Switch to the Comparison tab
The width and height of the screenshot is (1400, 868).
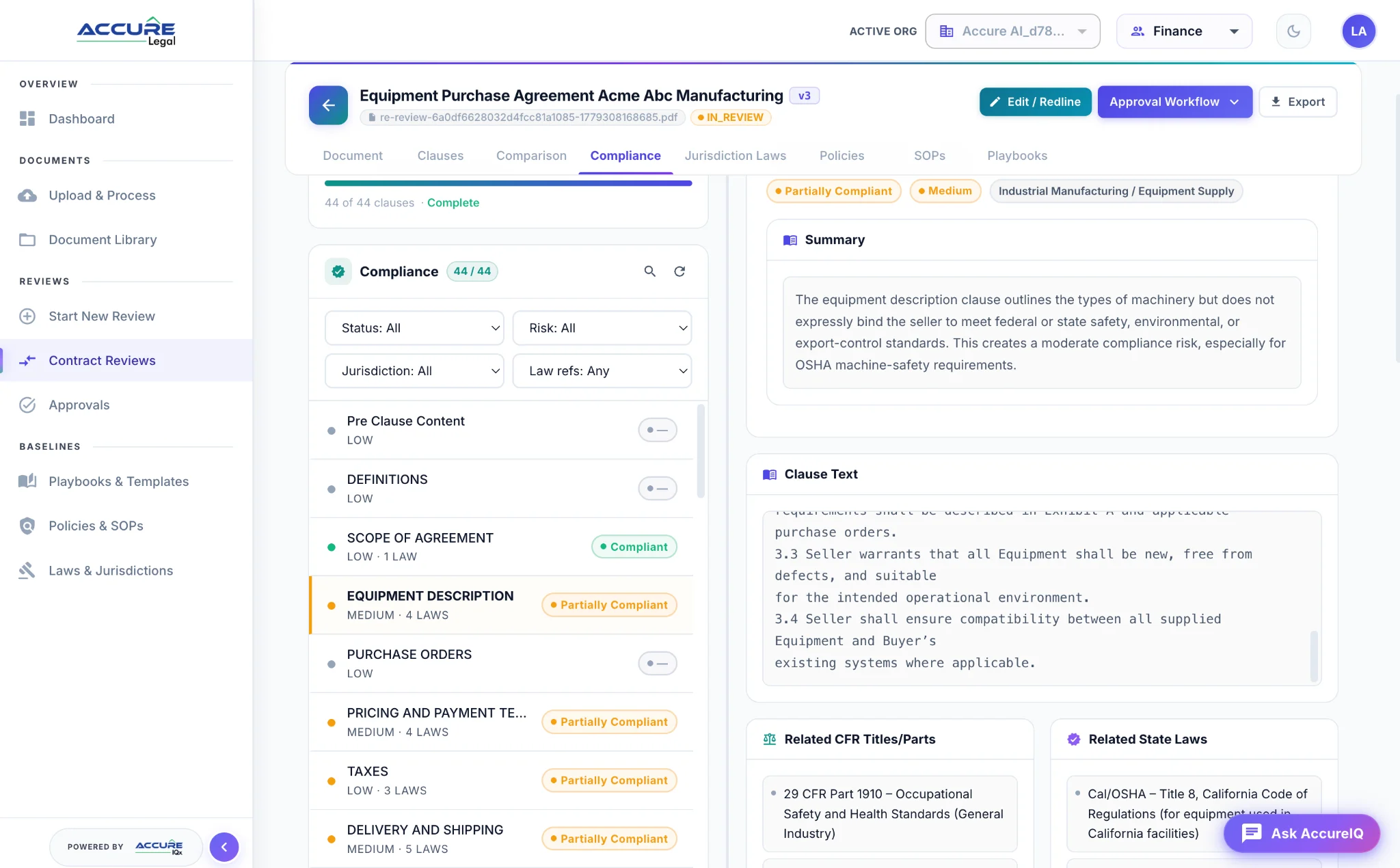click(531, 156)
